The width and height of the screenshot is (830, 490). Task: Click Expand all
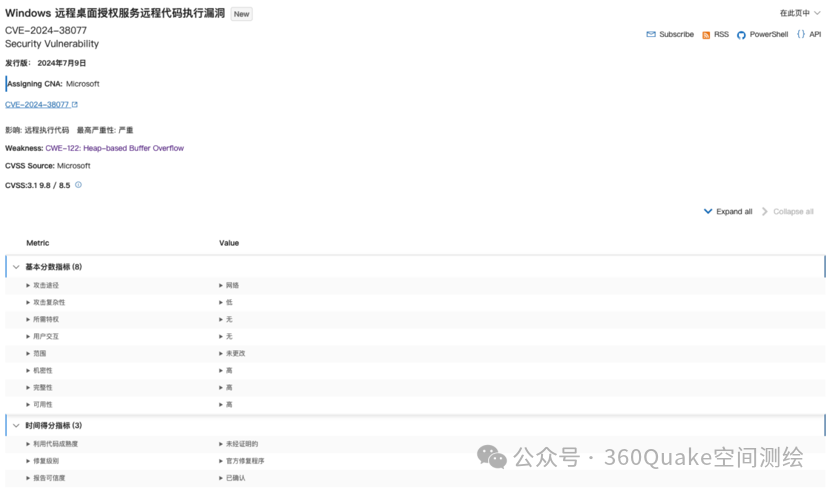pos(728,212)
